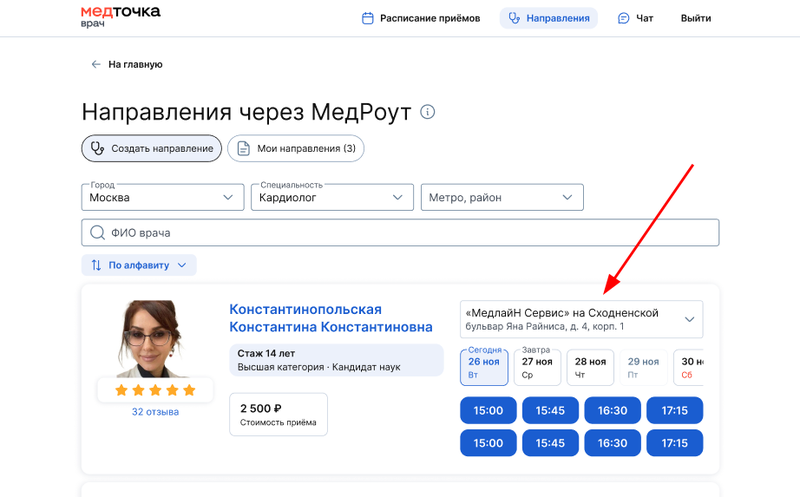Viewport: 800px width, 497px height.
Task: Choose the 15:00 slot in the second row
Action: pyautogui.click(x=488, y=443)
